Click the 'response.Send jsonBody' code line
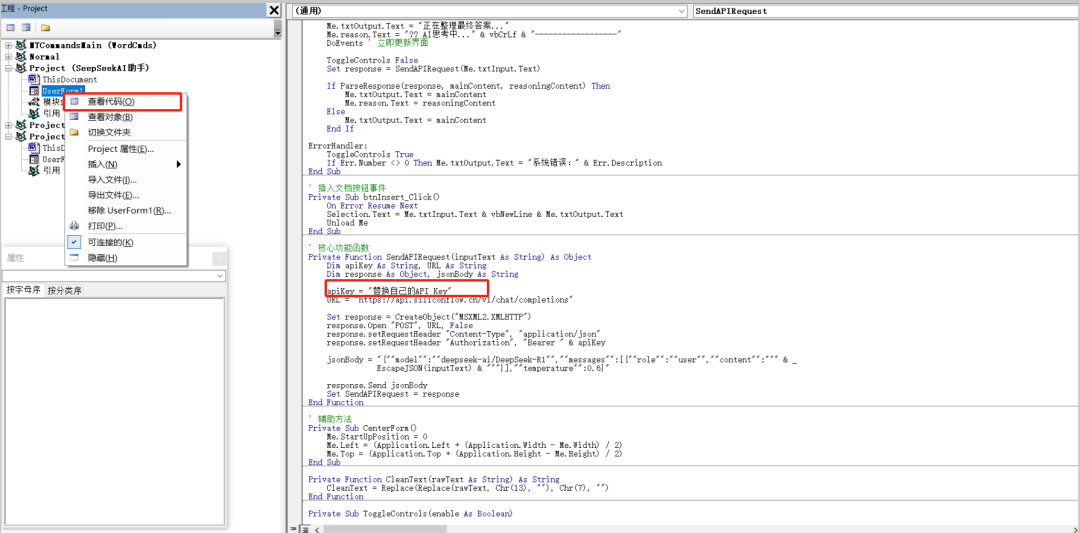This screenshot has height=533, width=1080. (x=377, y=385)
